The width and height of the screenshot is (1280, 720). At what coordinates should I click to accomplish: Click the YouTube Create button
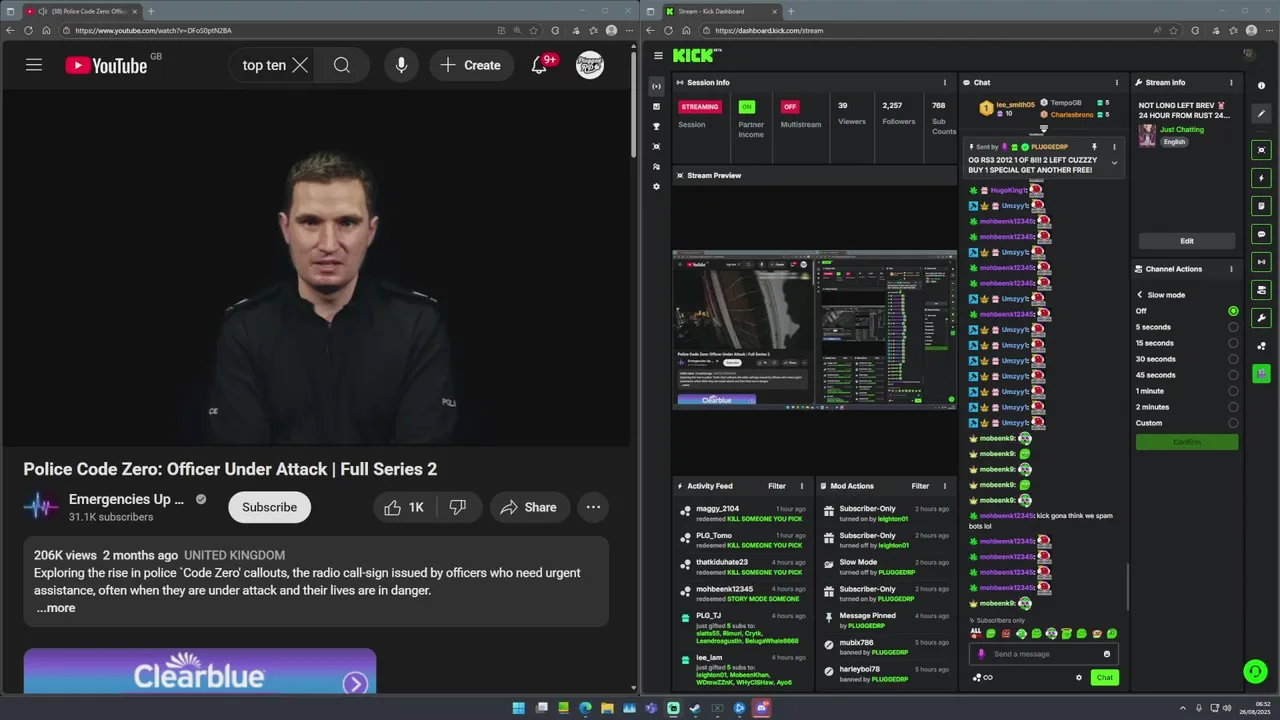(470, 65)
